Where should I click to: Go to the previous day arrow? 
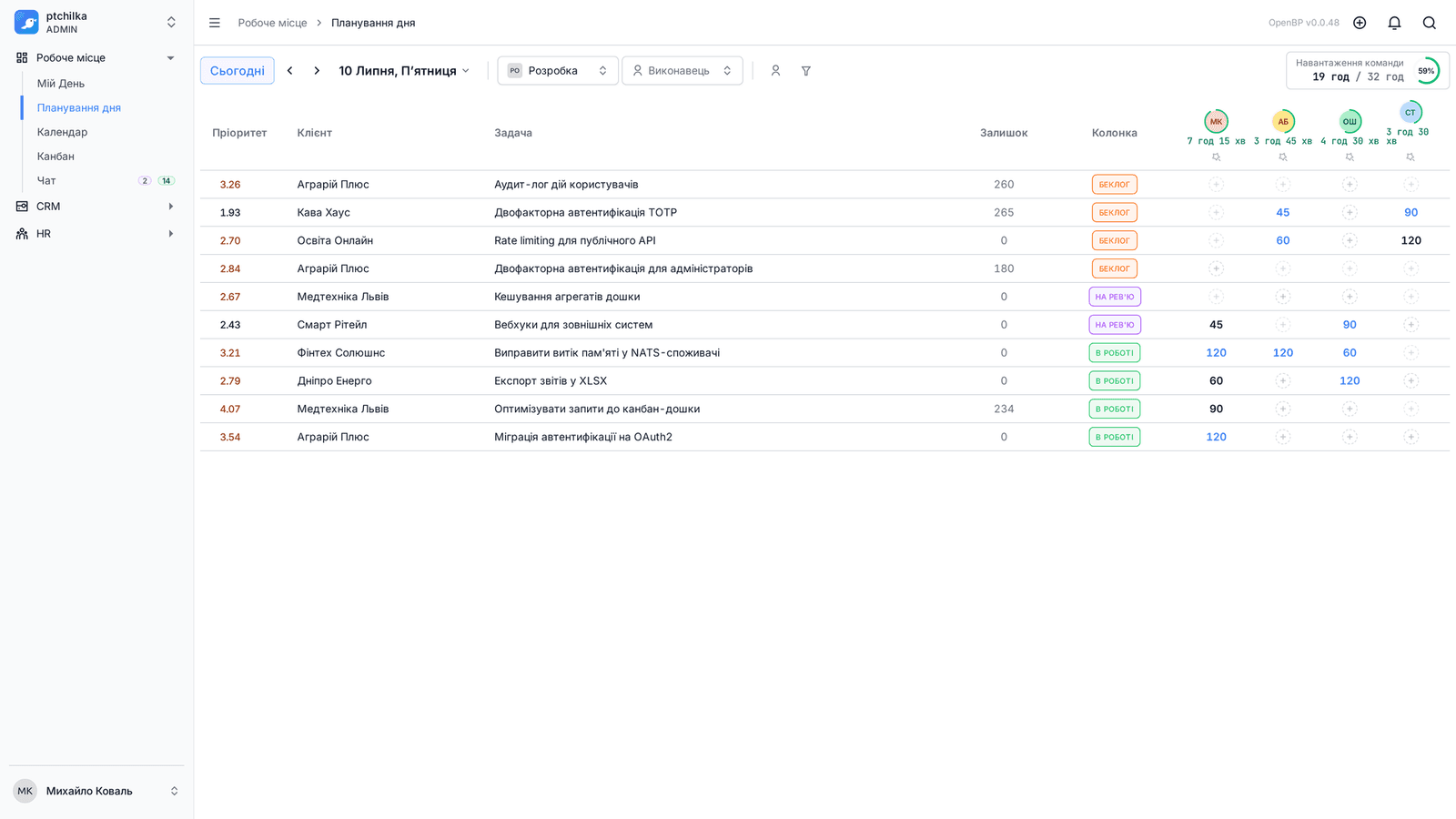click(x=290, y=71)
